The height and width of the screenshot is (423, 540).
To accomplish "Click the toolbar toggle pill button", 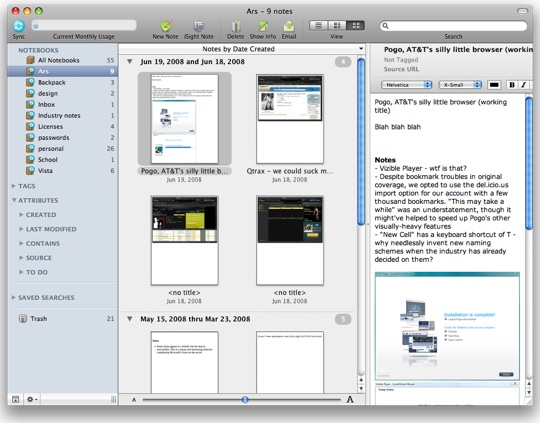I will click(x=522, y=11).
